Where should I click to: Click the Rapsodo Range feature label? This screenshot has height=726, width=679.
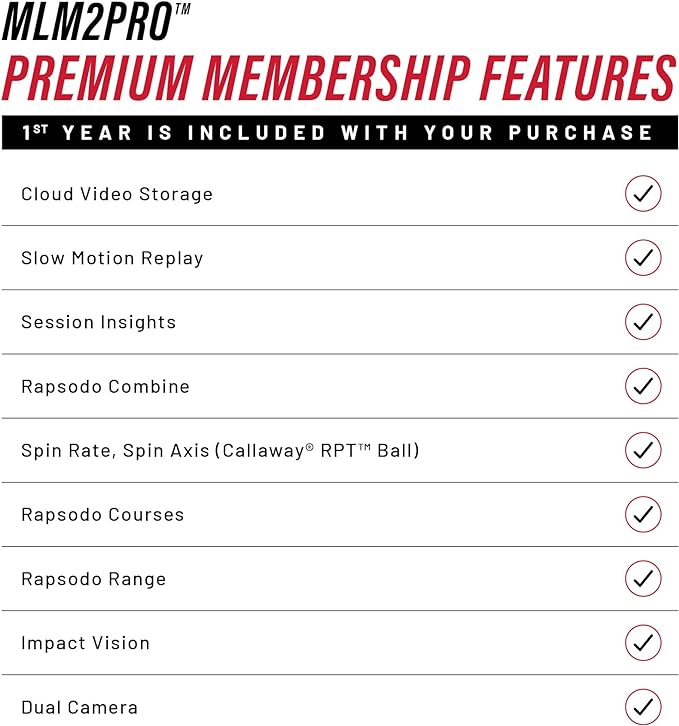pyautogui.click(x=93, y=579)
